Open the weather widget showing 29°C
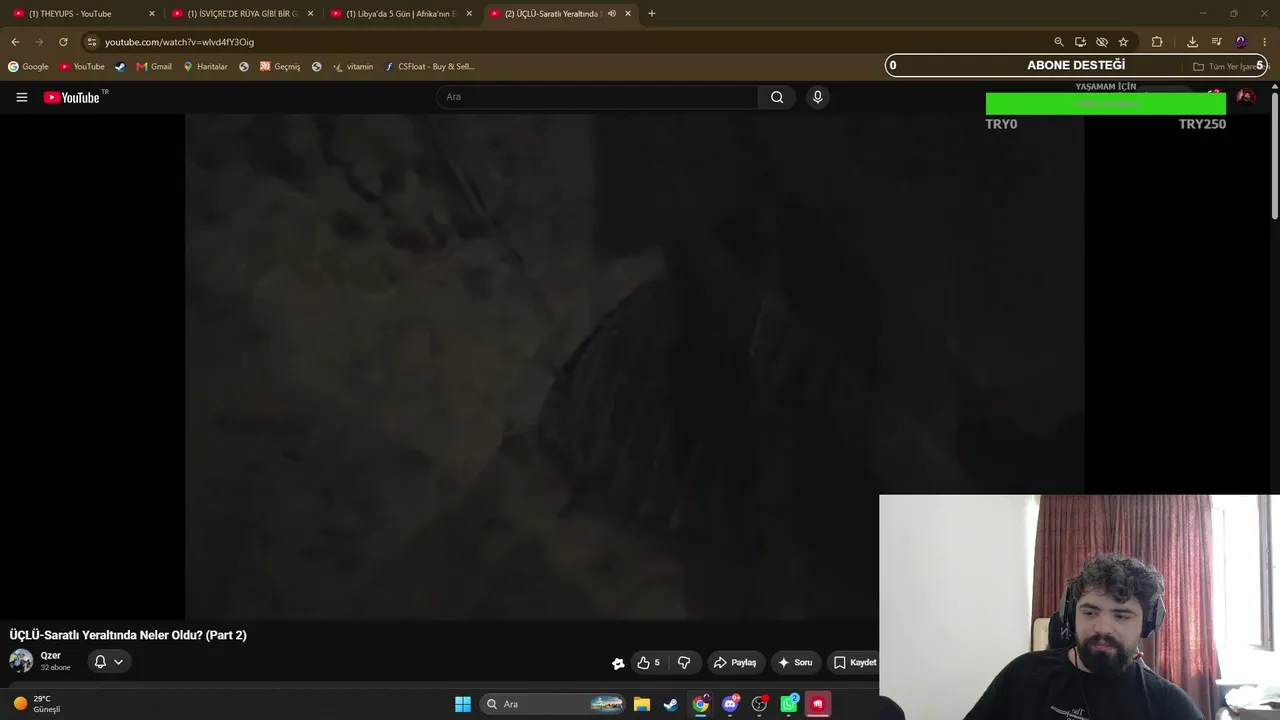Viewport: 1280px width, 720px height. [x=37, y=704]
